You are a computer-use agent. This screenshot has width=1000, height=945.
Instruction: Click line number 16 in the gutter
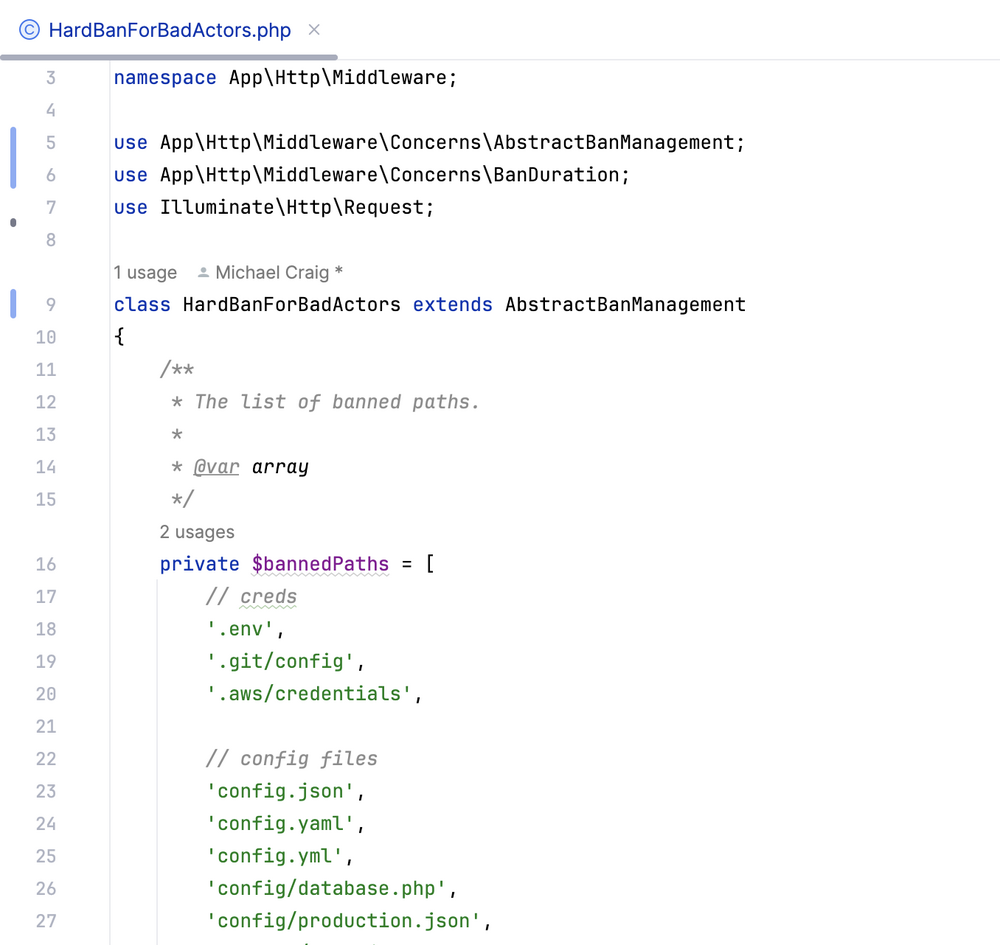(x=46, y=564)
